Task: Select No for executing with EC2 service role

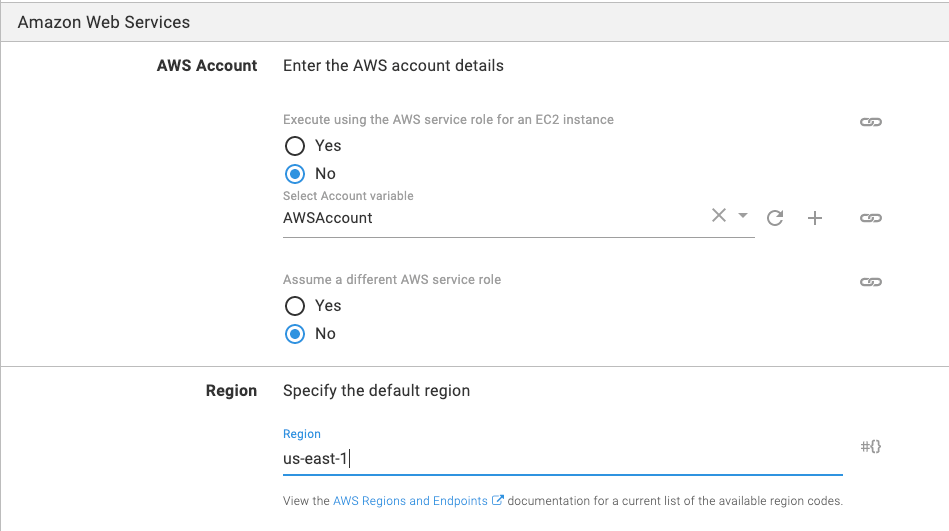Action: [x=295, y=174]
